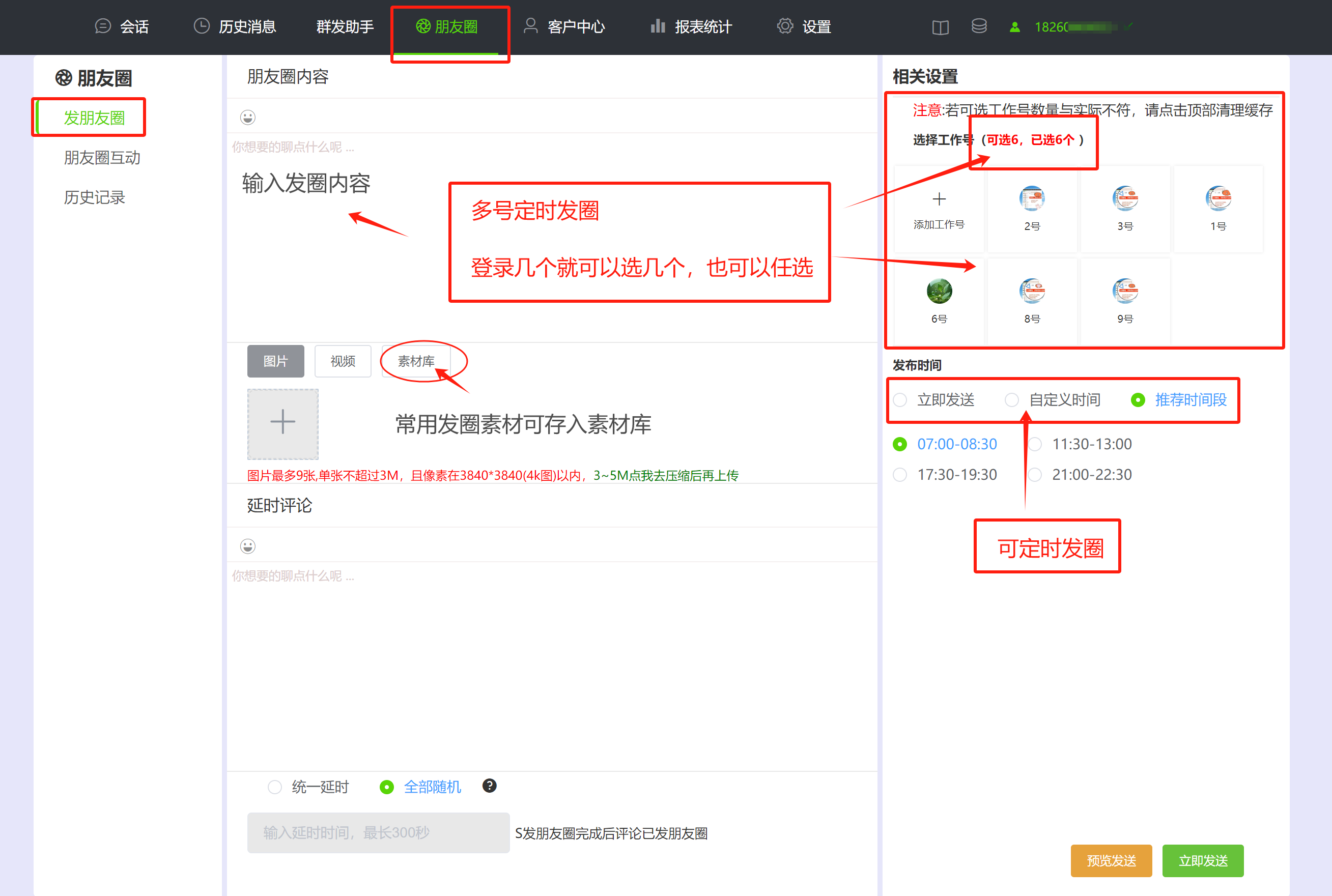Image resolution: width=1332 pixels, height=896 pixels.
Task: Open 朋友圈互动 in left sidebar
Action: 102,158
